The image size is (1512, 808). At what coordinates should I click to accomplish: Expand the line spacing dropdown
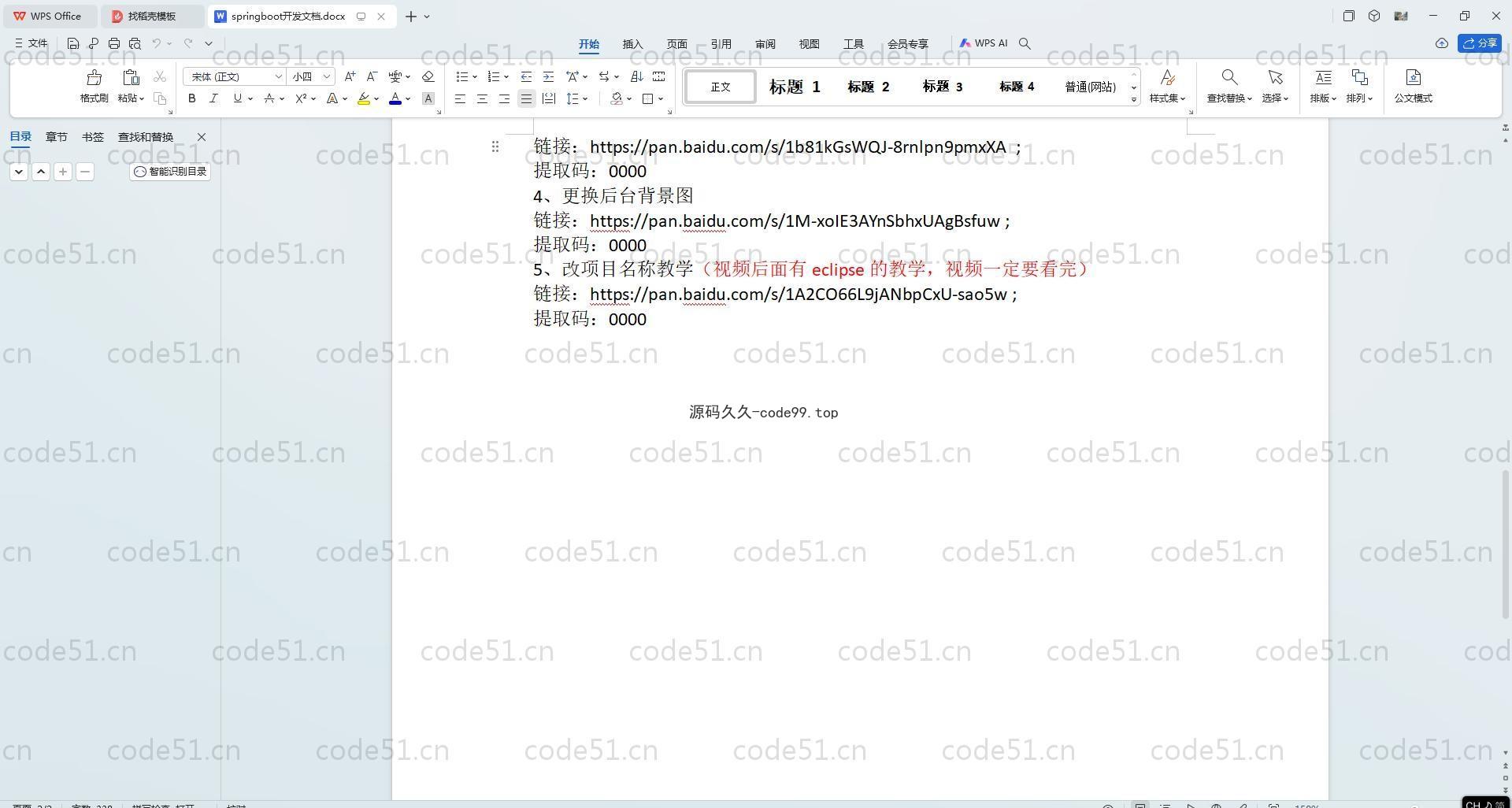point(585,99)
